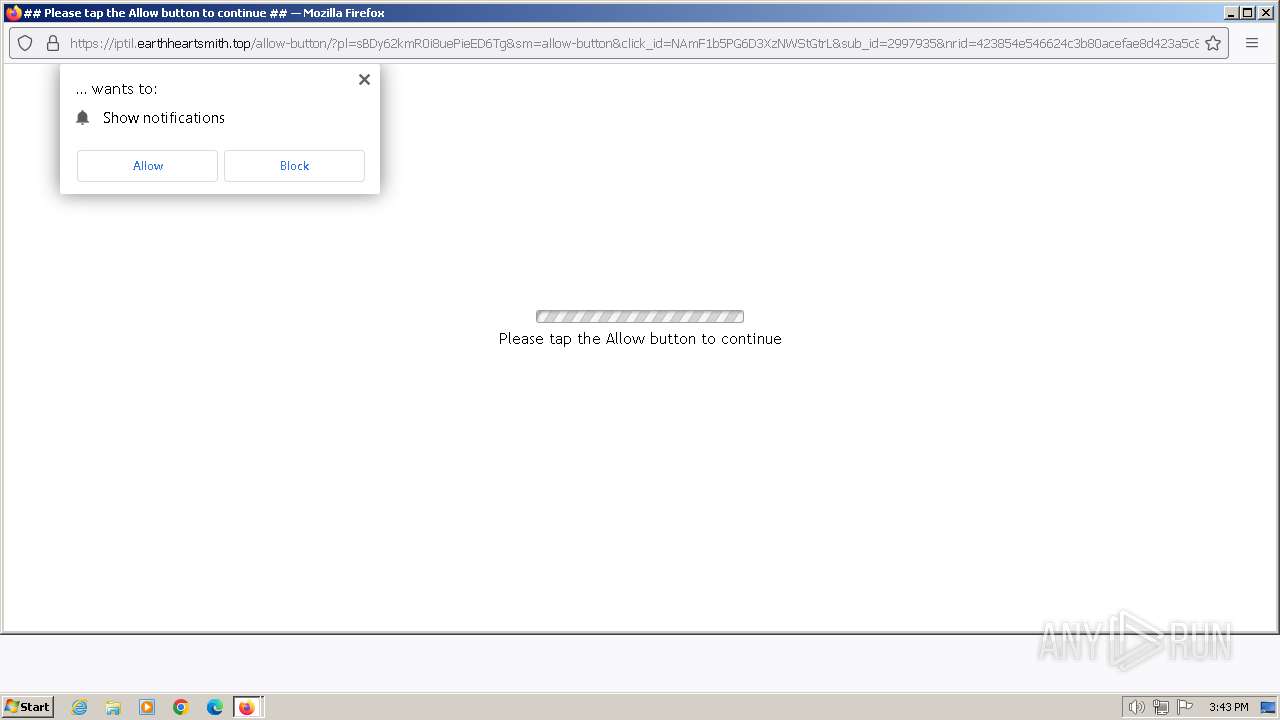Click the volume speaker tray icon
Viewport: 1280px width, 720px height.
(1136, 707)
